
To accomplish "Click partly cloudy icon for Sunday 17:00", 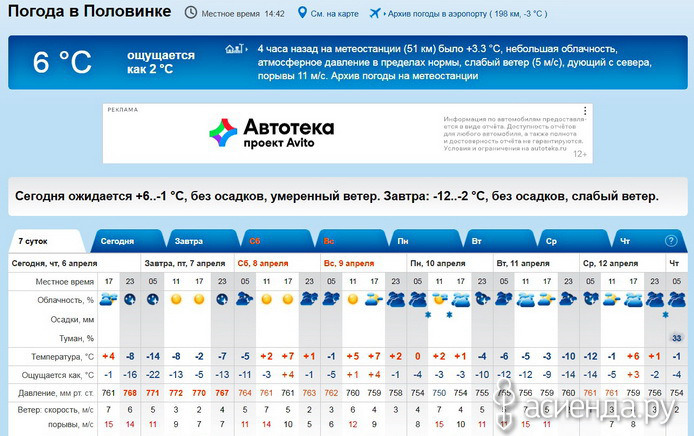I will pos(374,300).
